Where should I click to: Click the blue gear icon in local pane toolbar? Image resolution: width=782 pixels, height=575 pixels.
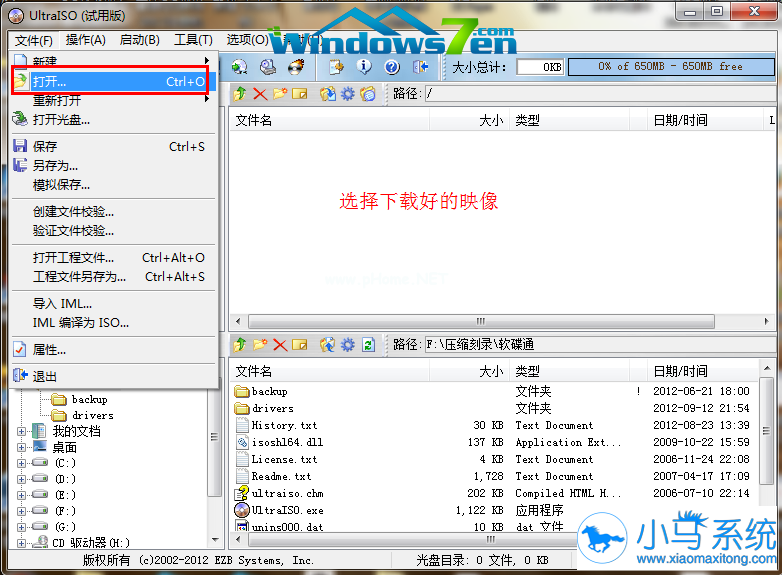click(348, 345)
